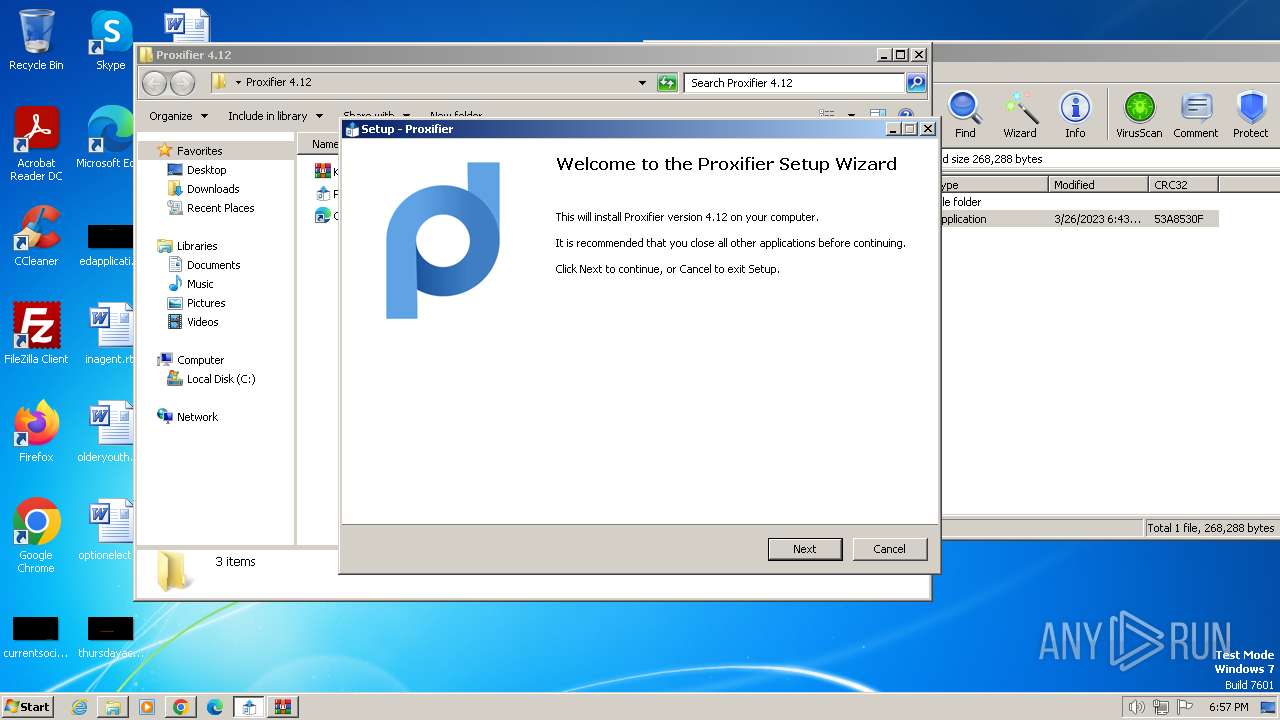Click Next in Proxifier Setup wizard

[x=804, y=549]
